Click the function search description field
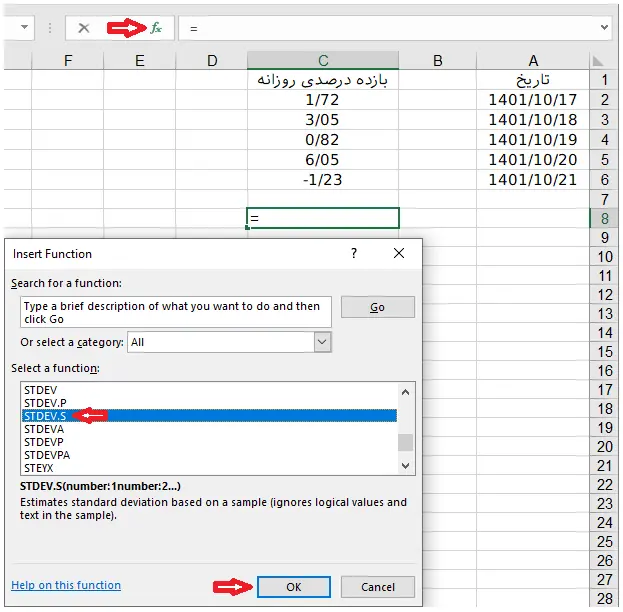The width and height of the screenshot is (623, 612). (x=175, y=312)
